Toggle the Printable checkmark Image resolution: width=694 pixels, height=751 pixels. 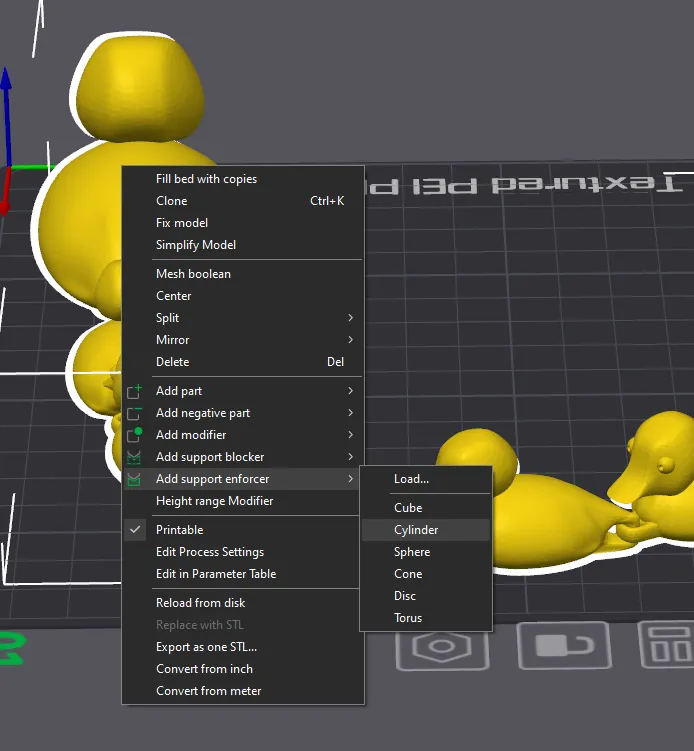(x=135, y=530)
